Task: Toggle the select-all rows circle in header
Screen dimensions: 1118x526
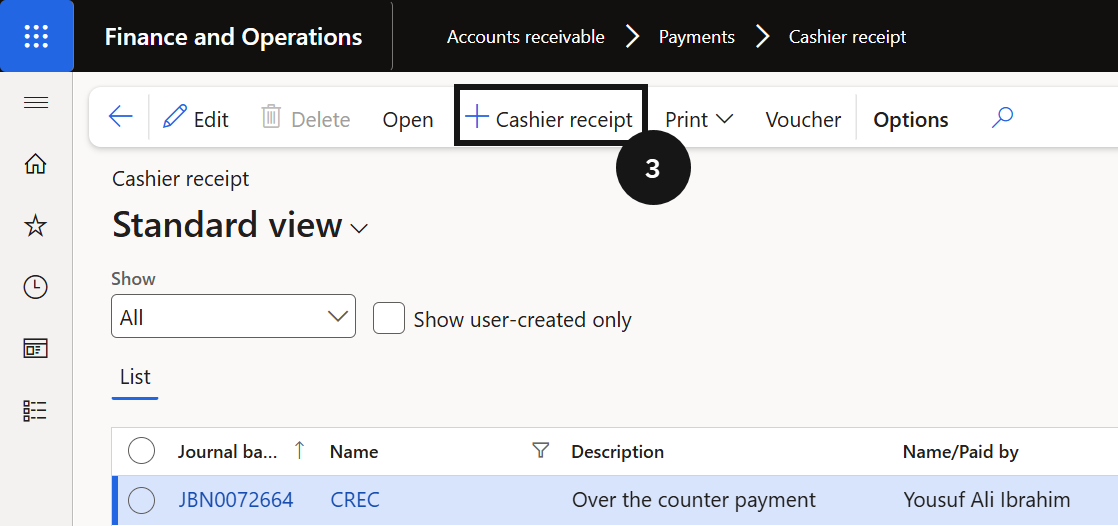Action: (141, 450)
